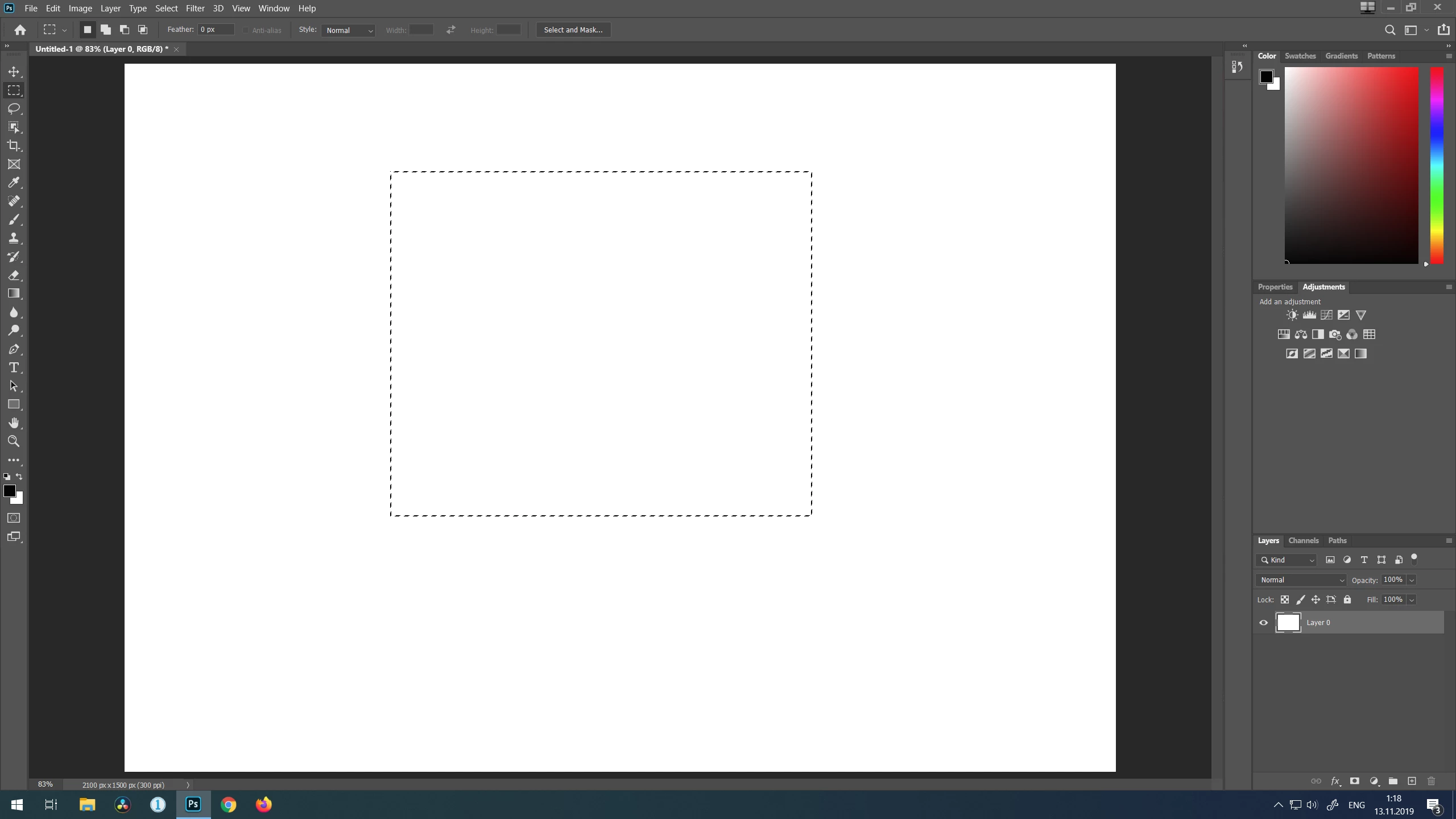Click the Select and Mask button

click(x=573, y=30)
